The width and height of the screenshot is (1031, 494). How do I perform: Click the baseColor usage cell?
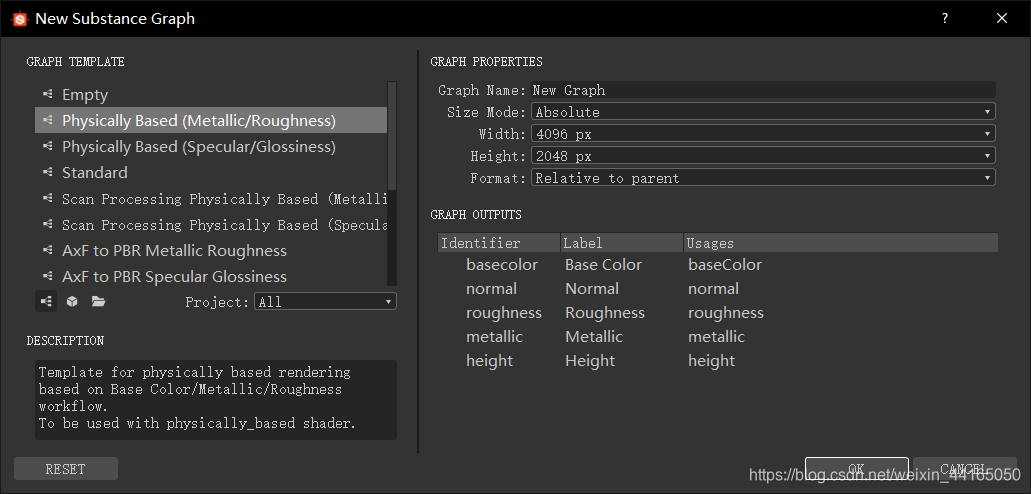pos(725,264)
